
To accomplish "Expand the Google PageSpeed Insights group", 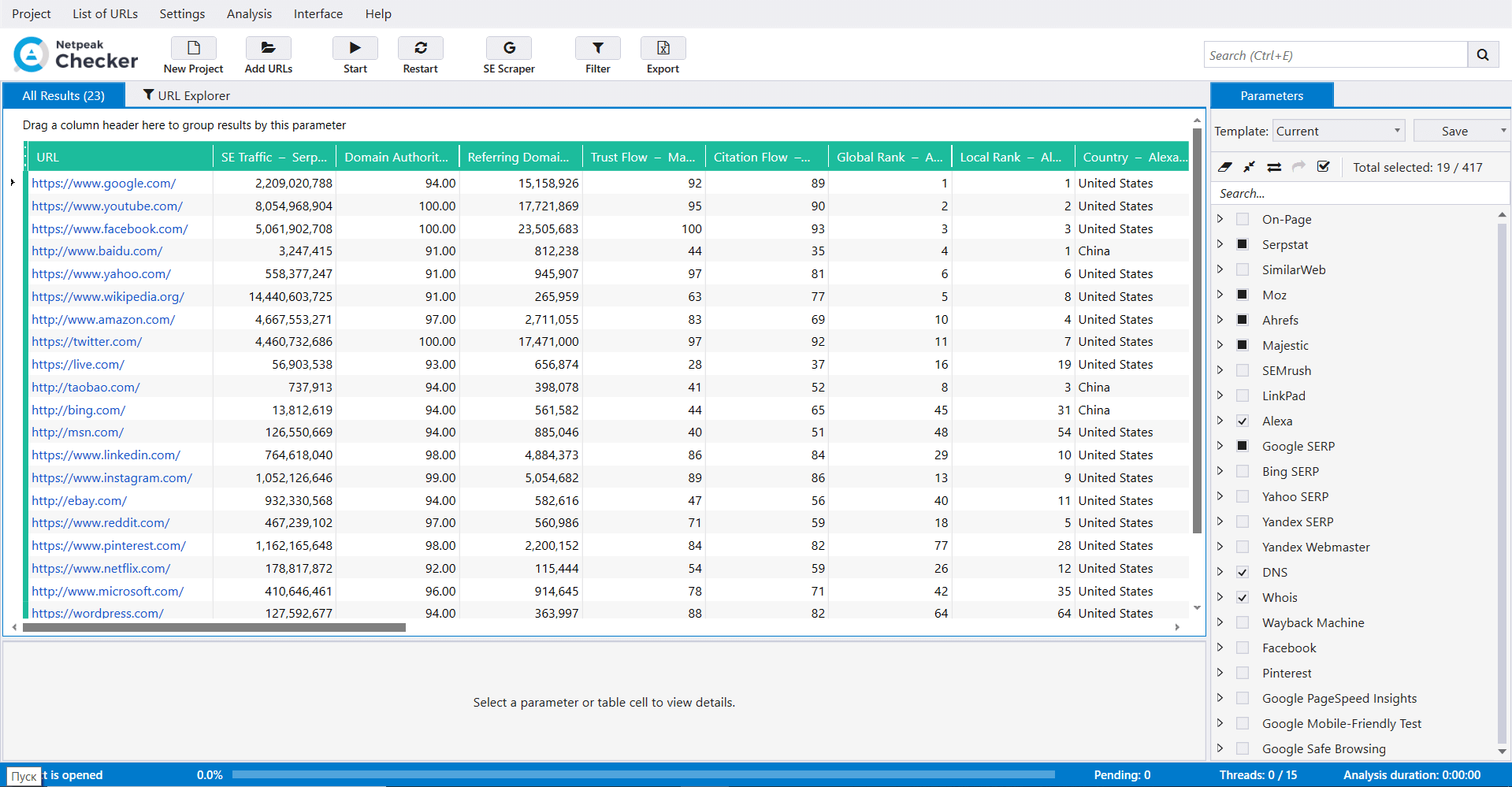I will [1220, 697].
